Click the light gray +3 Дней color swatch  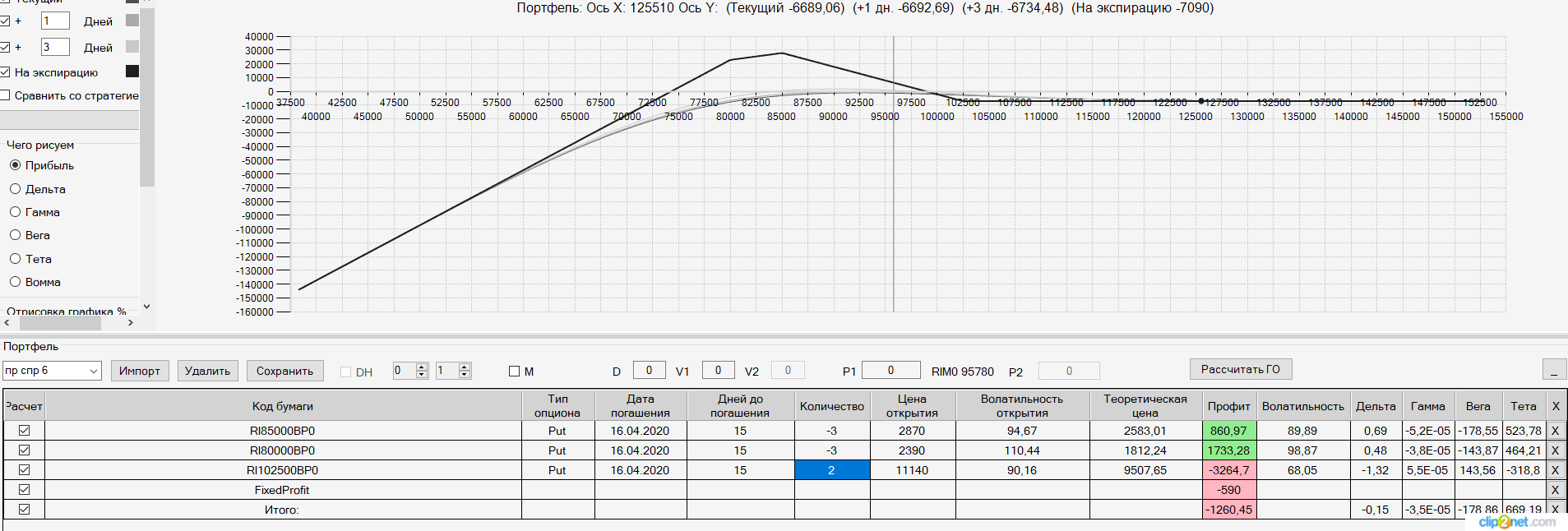point(132,47)
